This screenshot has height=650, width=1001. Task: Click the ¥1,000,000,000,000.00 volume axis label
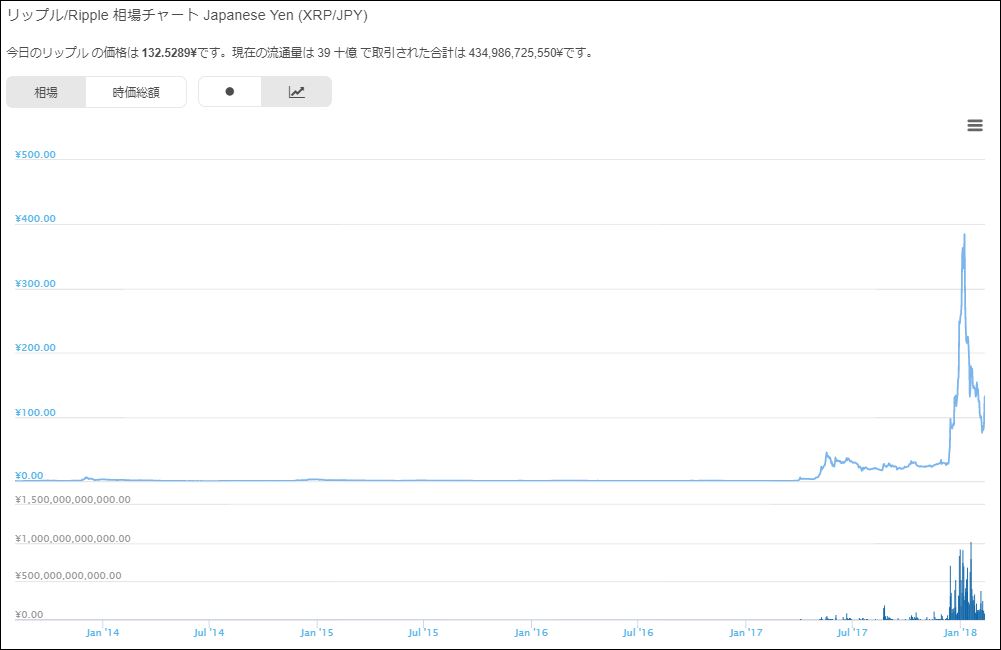click(73, 538)
